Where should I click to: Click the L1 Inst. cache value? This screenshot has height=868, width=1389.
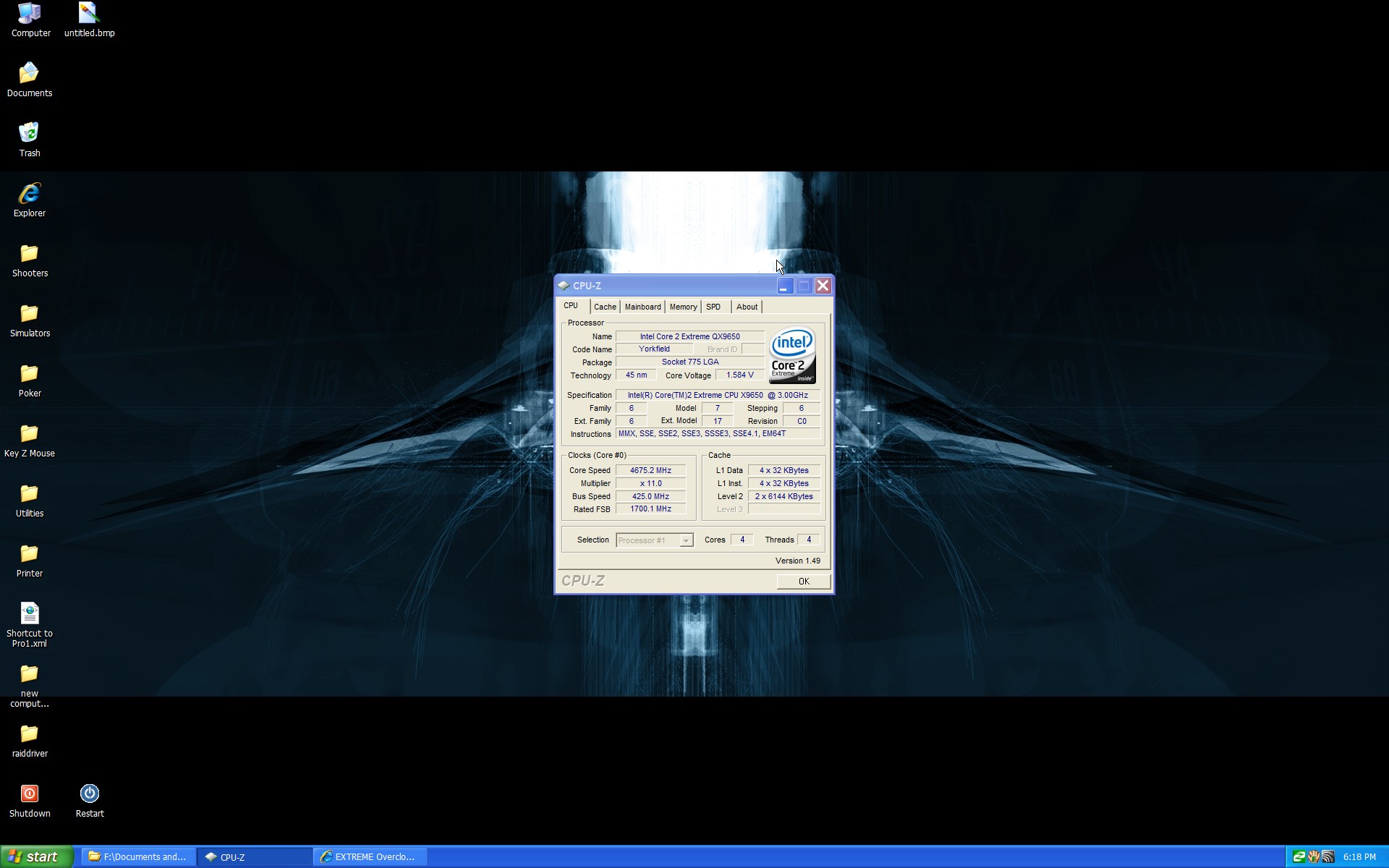pyautogui.click(x=783, y=483)
